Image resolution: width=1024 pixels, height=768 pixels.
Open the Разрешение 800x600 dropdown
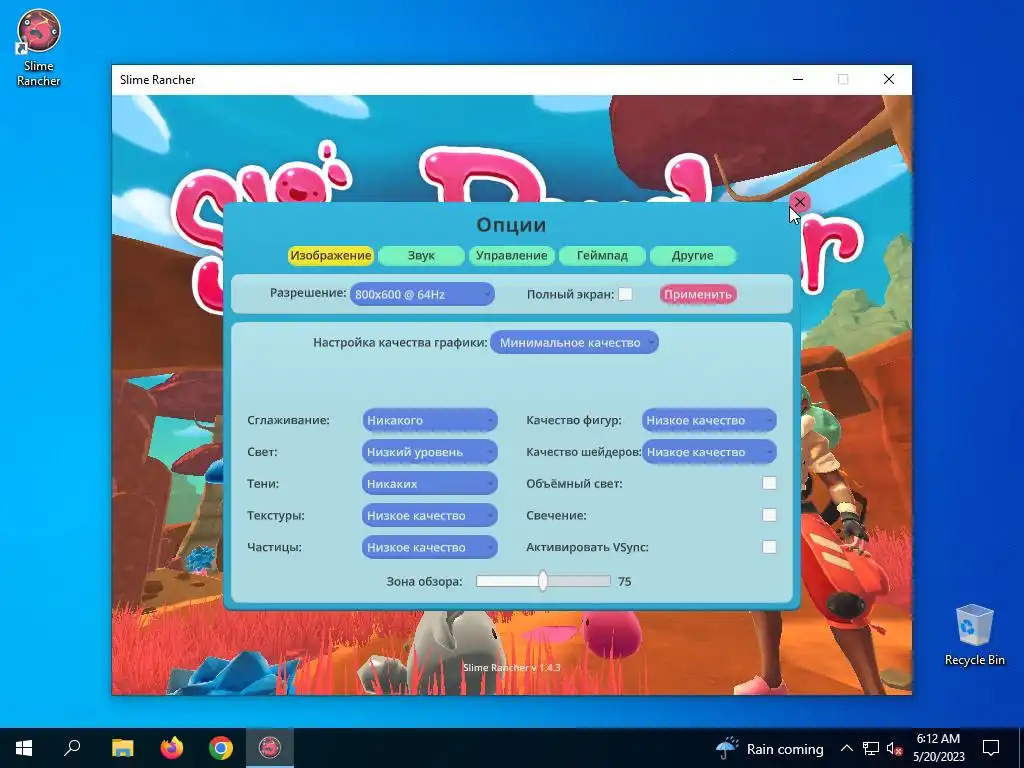[x=422, y=294]
